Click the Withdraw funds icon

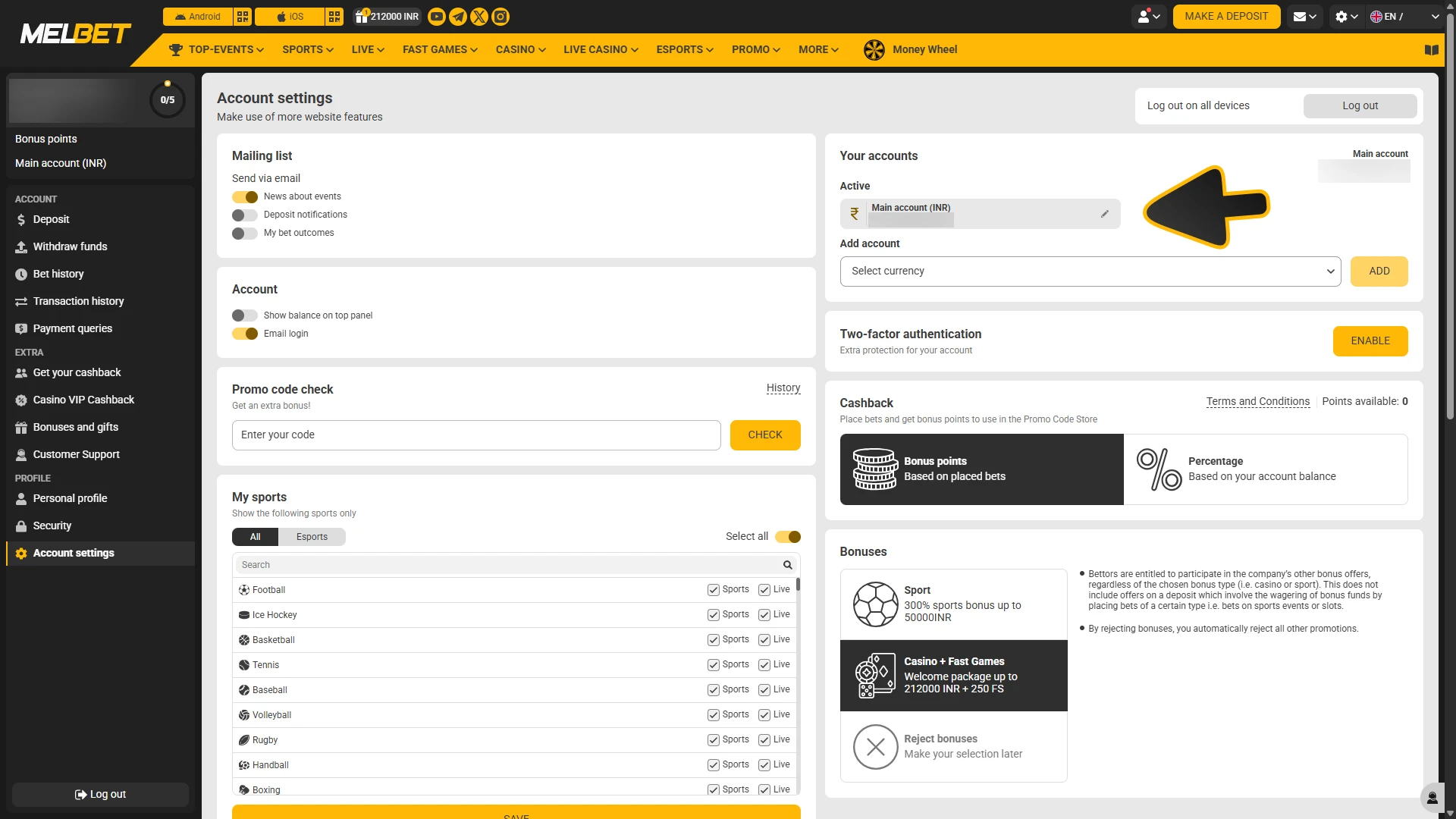21,247
